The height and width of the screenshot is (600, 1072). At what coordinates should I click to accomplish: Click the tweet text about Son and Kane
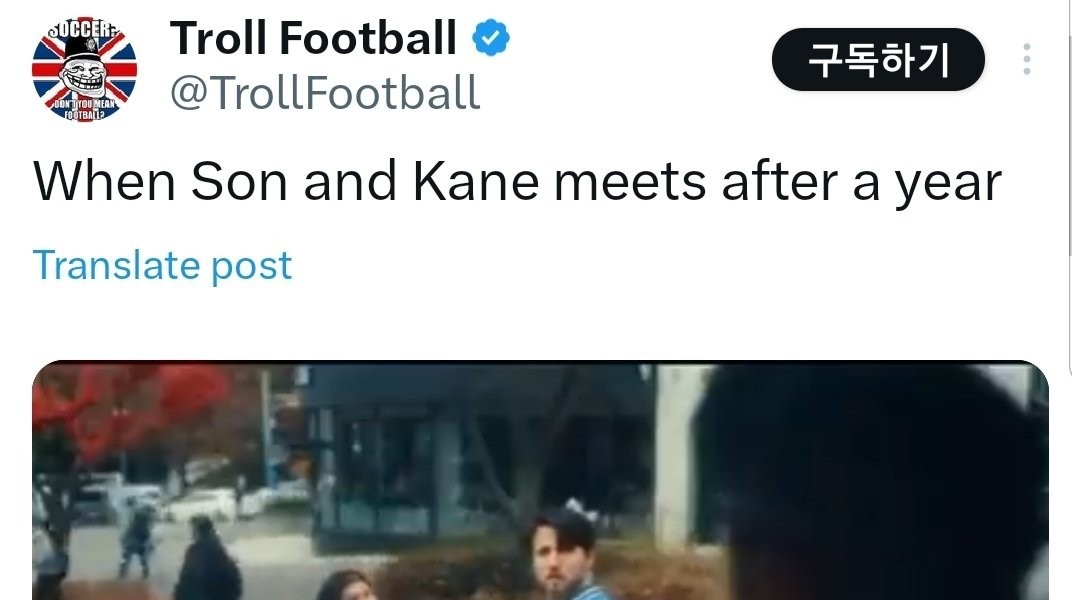[517, 183]
